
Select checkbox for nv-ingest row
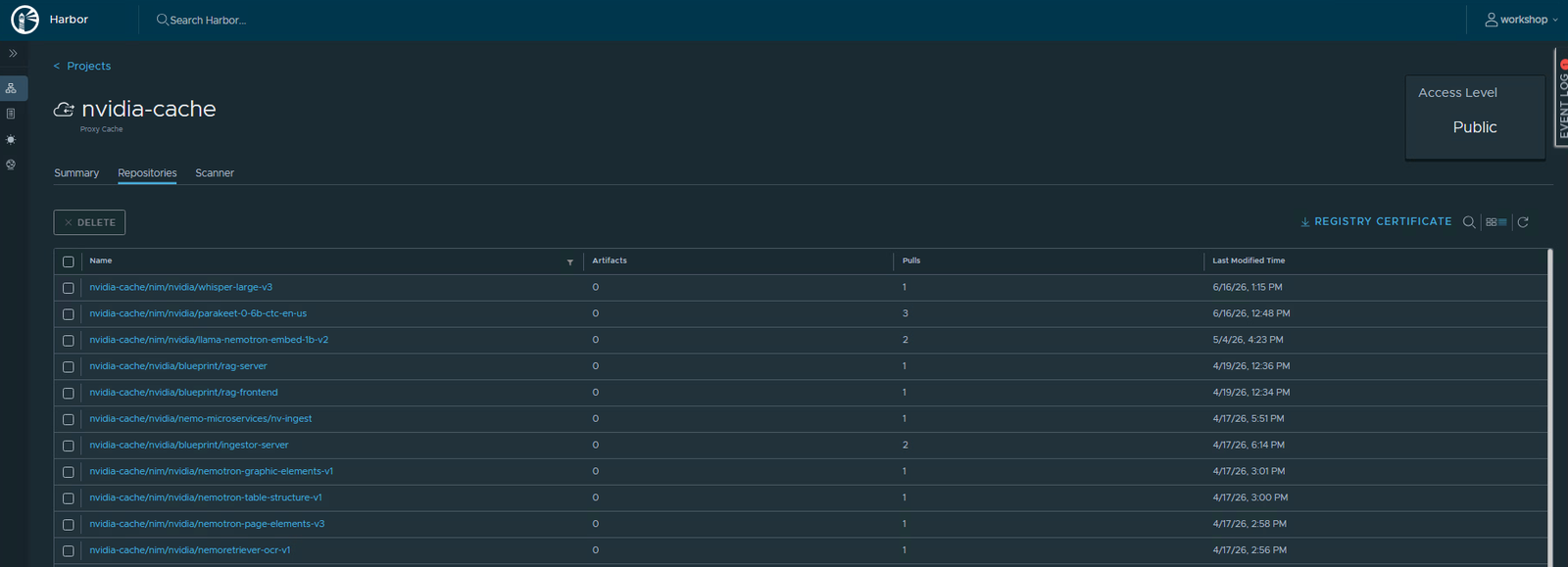pos(69,419)
